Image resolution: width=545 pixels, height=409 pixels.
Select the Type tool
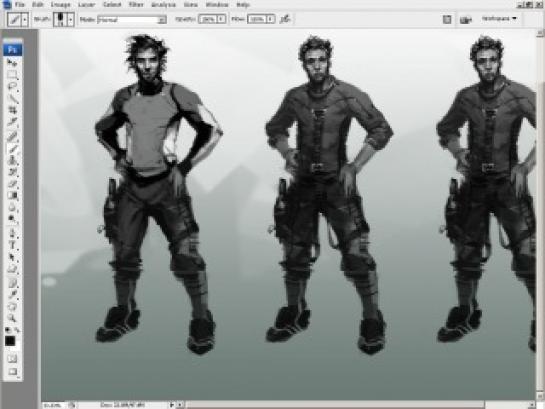[12, 245]
